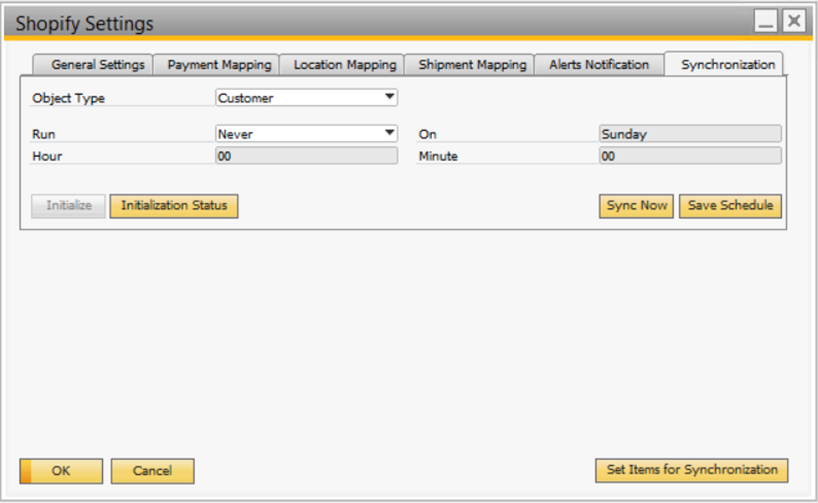Click the Hour input field
Viewport: 818px width, 503px height.
pos(306,156)
